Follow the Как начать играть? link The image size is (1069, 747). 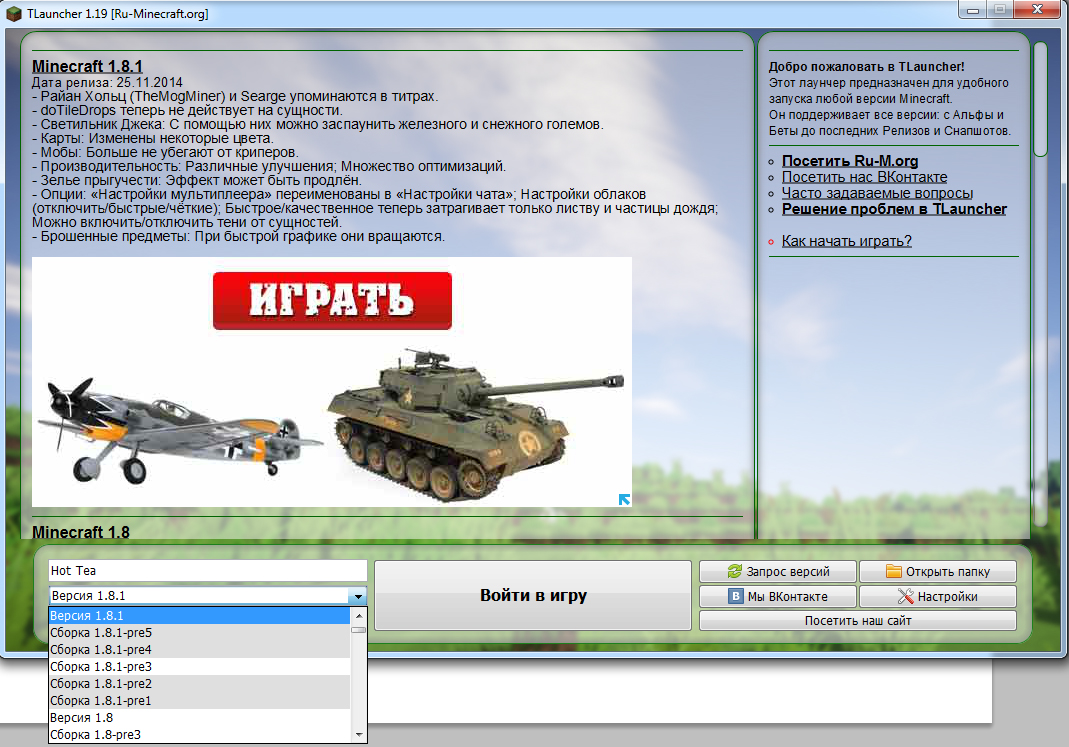[846, 241]
